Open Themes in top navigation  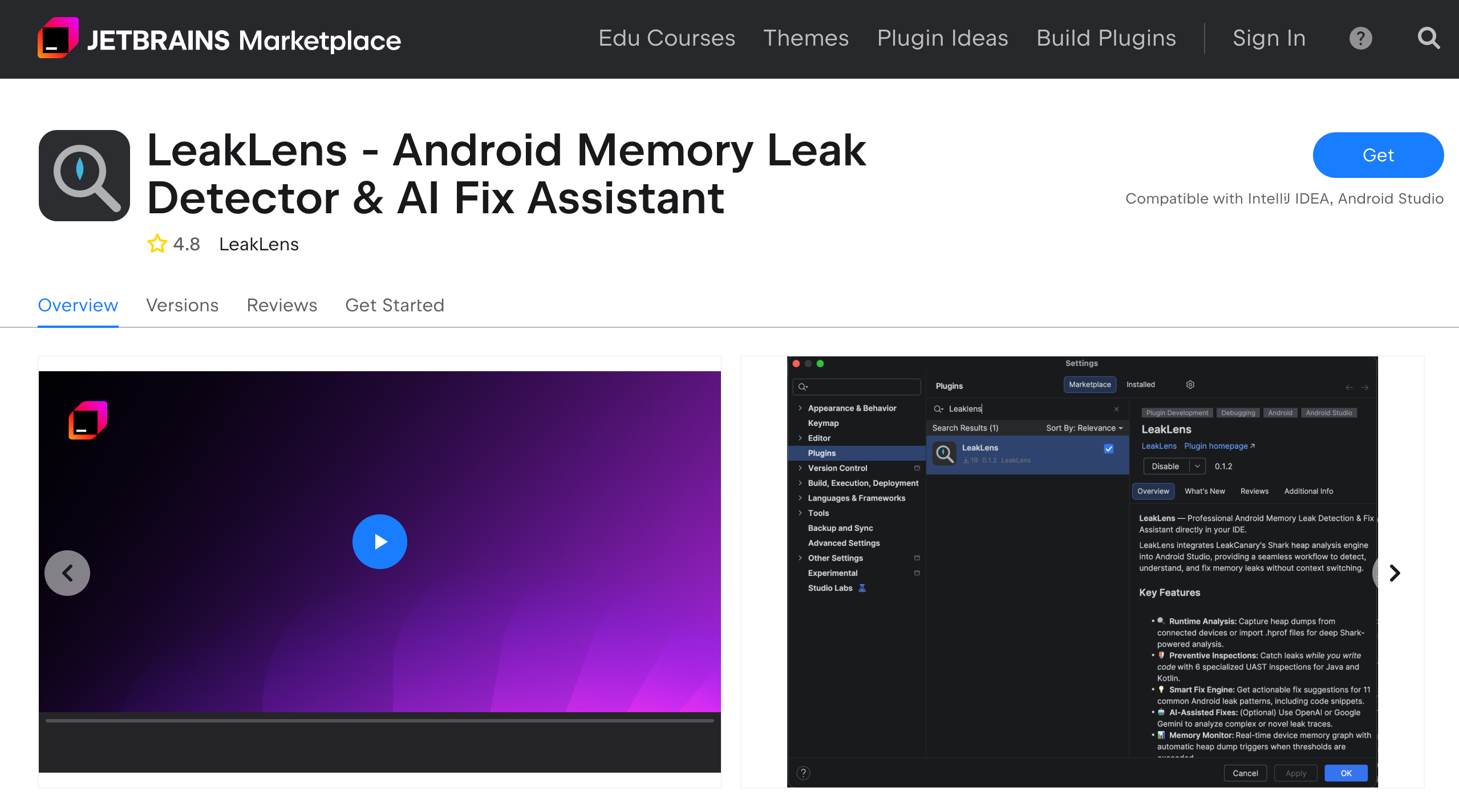pos(806,38)
